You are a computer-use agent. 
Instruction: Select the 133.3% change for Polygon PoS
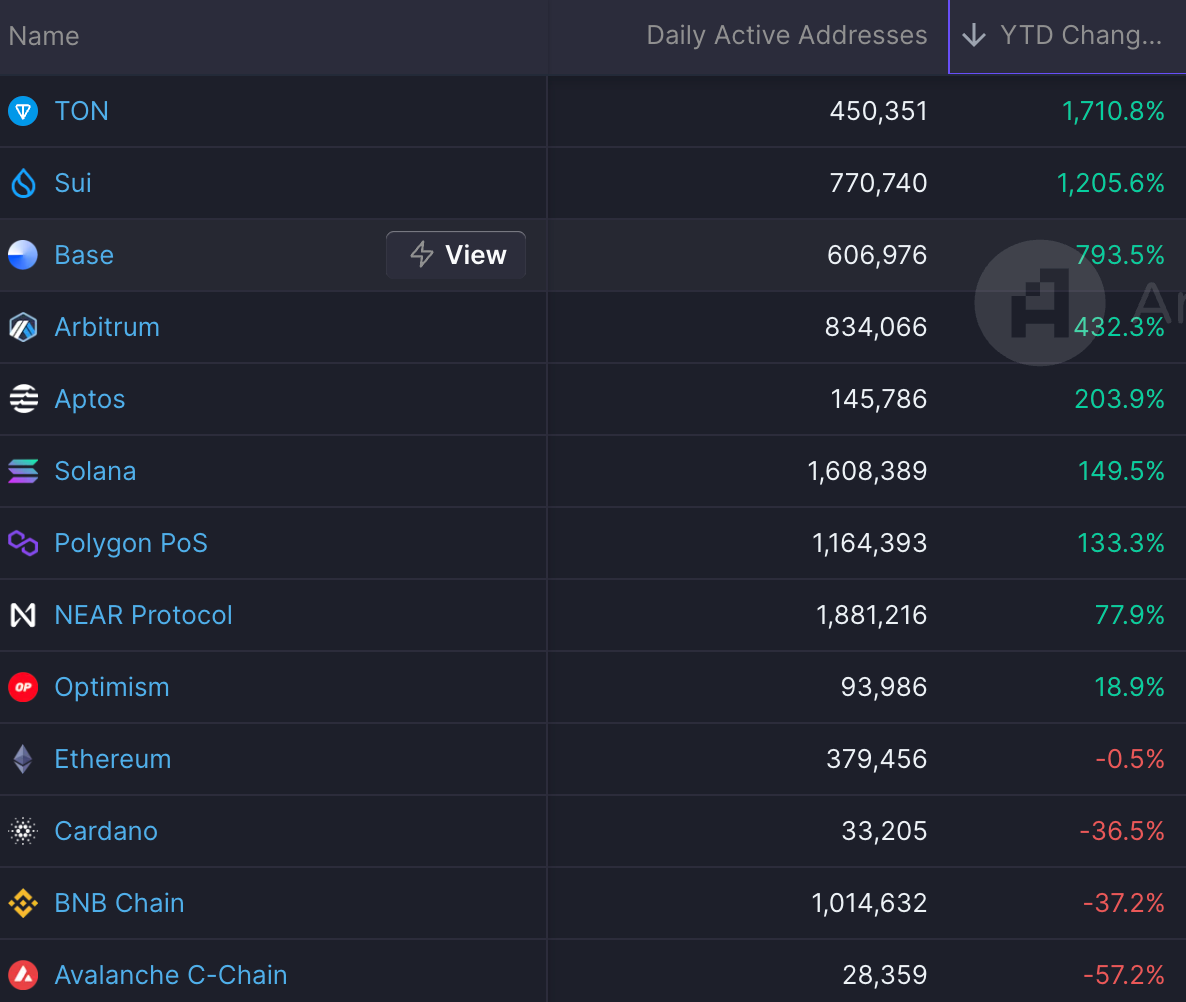pyautogui.click(x=1121, y=543)
